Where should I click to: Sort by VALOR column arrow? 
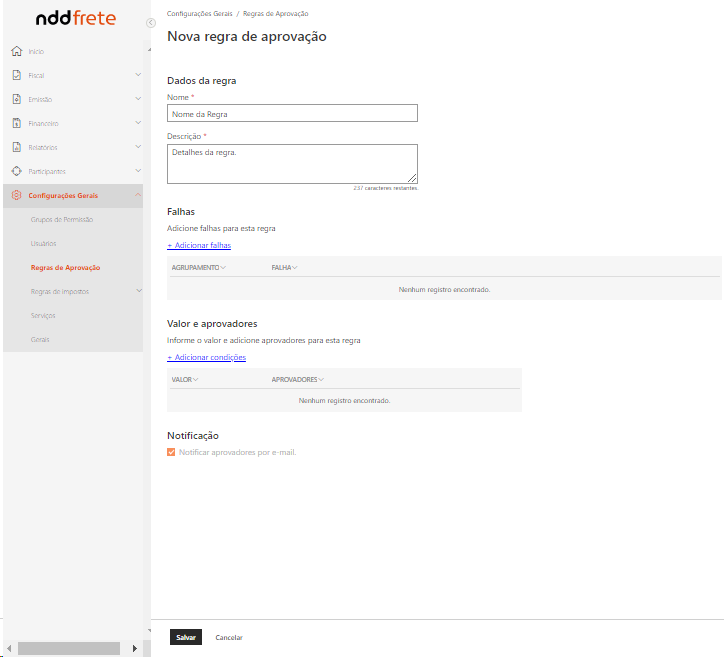[196, 380]
